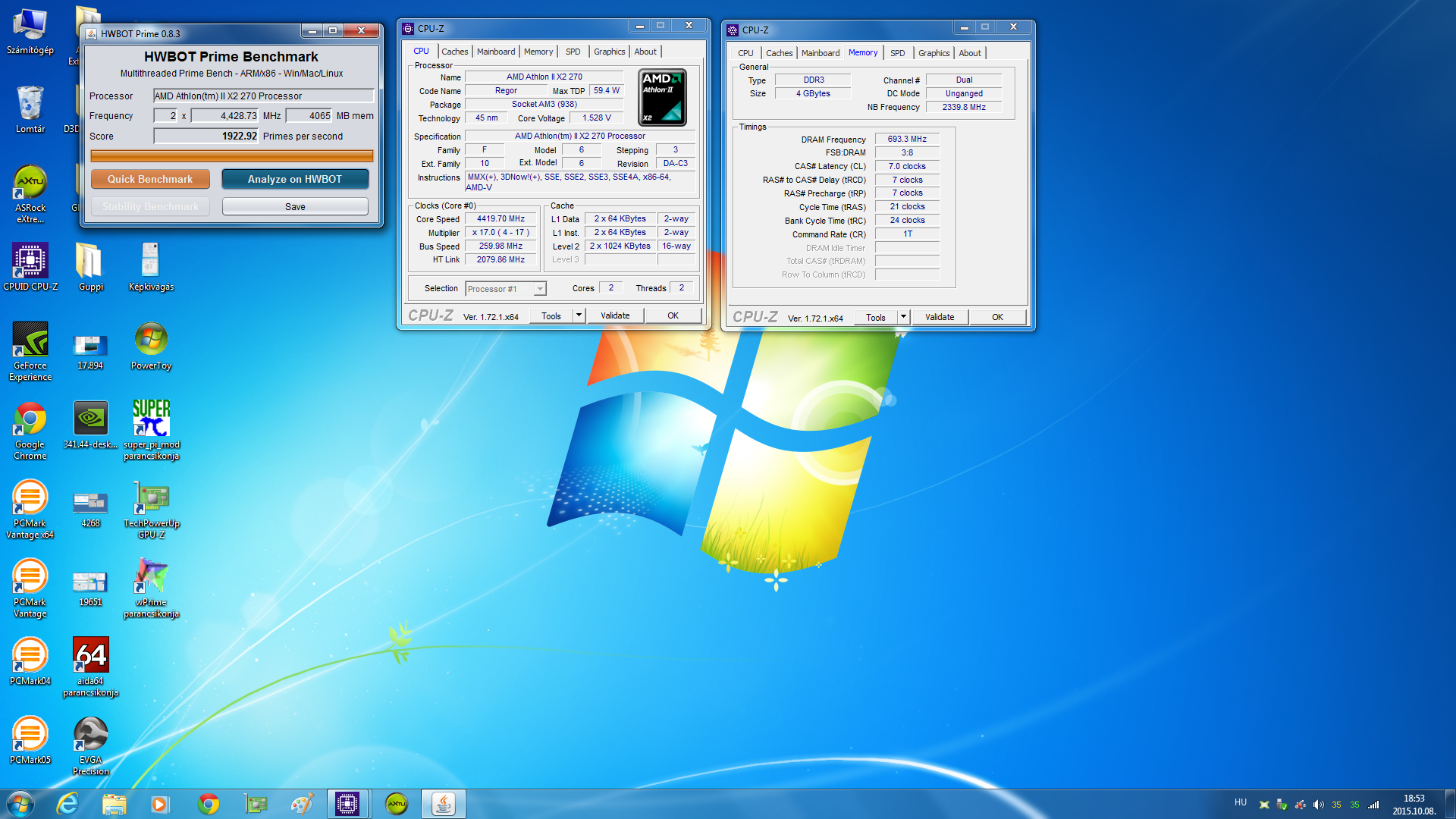This screenshot has width=1456, height=819.
Task: Click HU language indicator in tray
Action: pos(1241,802)
